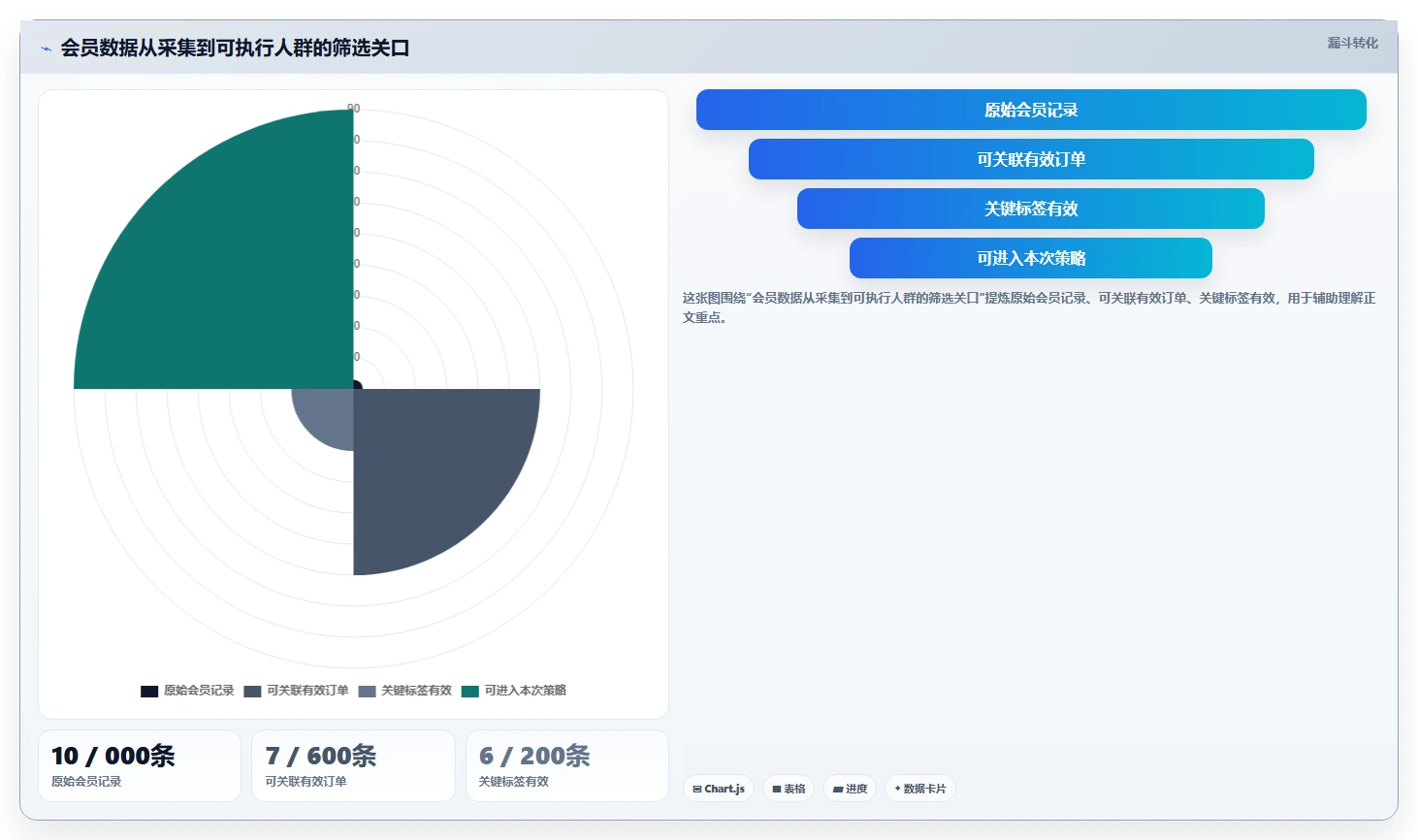
Task: Click the Chart.js tag chip
Action: pyautogui.click(x=719, y=789)
